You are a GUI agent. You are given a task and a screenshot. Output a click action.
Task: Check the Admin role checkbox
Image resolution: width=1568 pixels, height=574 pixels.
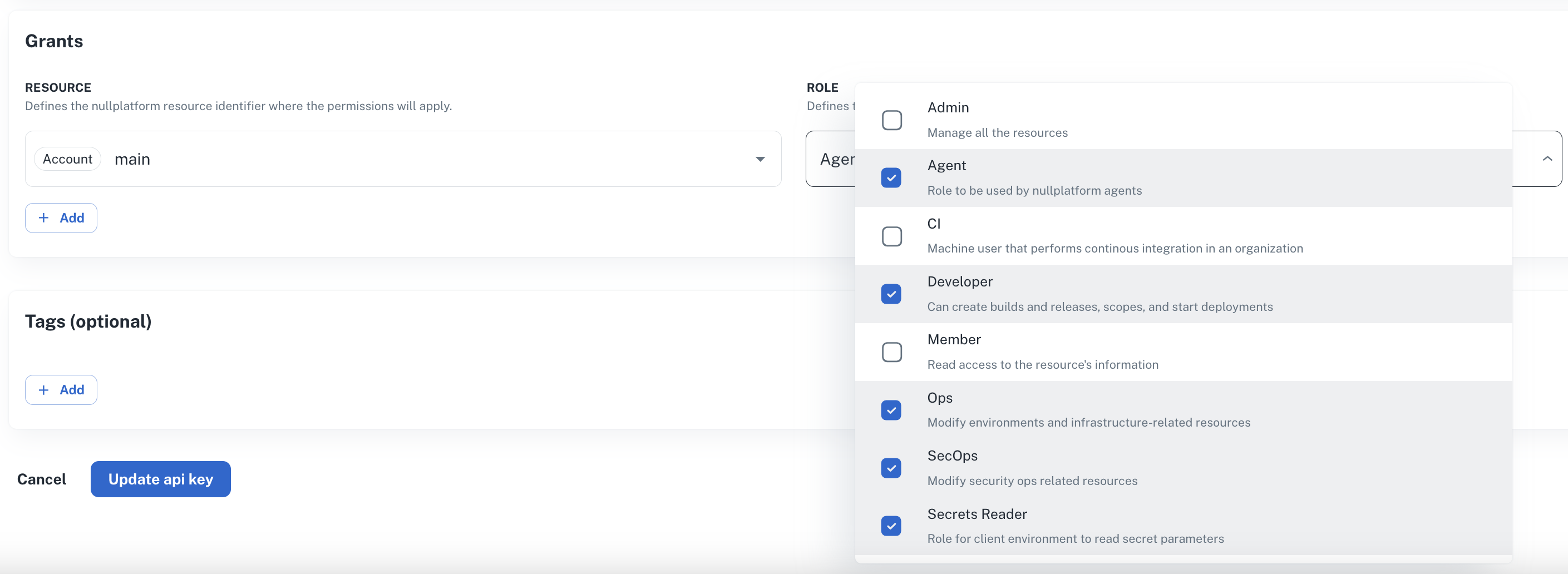(x=892, y=120)
